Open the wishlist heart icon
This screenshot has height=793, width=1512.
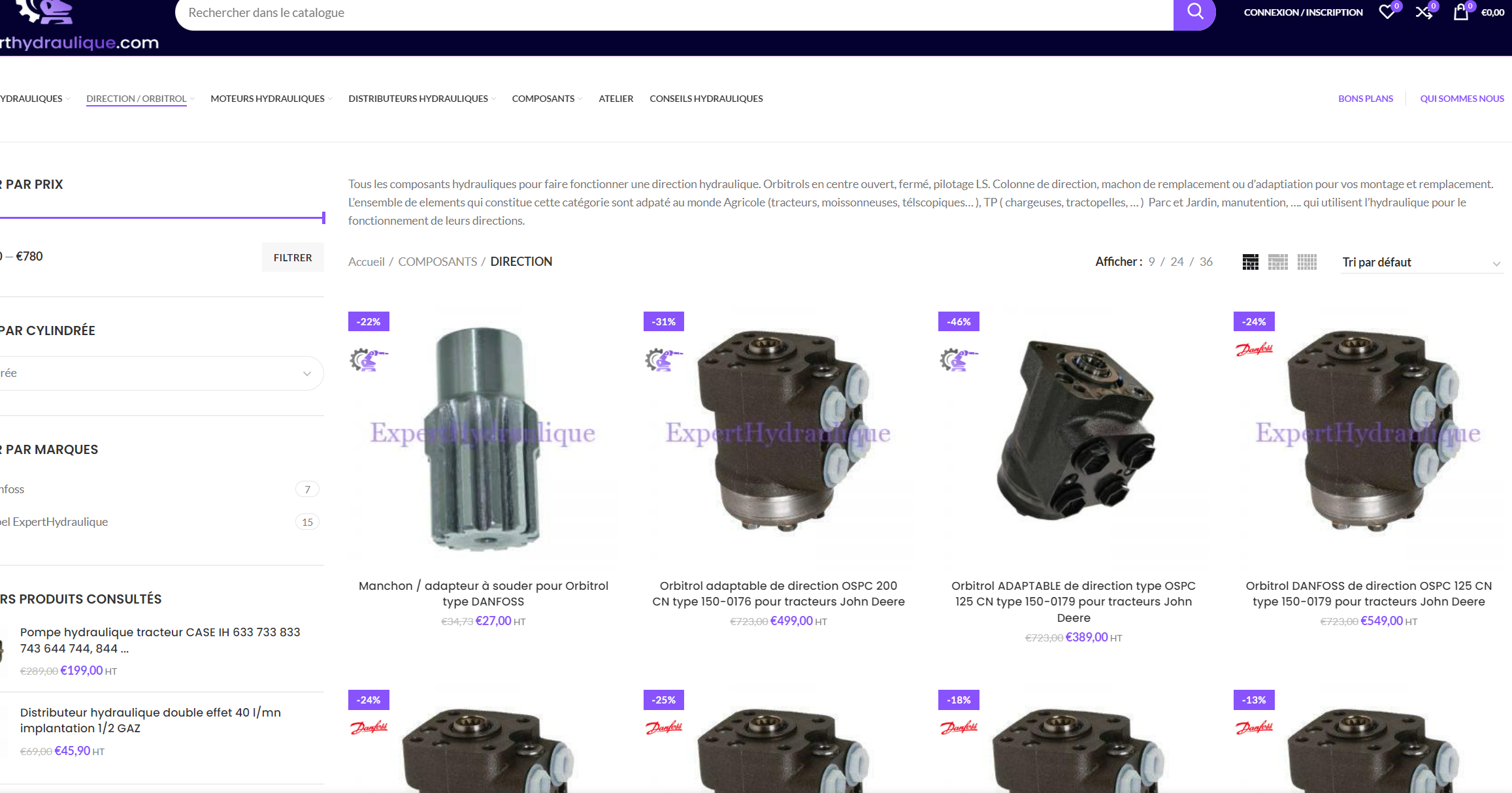click(1387, 12)
